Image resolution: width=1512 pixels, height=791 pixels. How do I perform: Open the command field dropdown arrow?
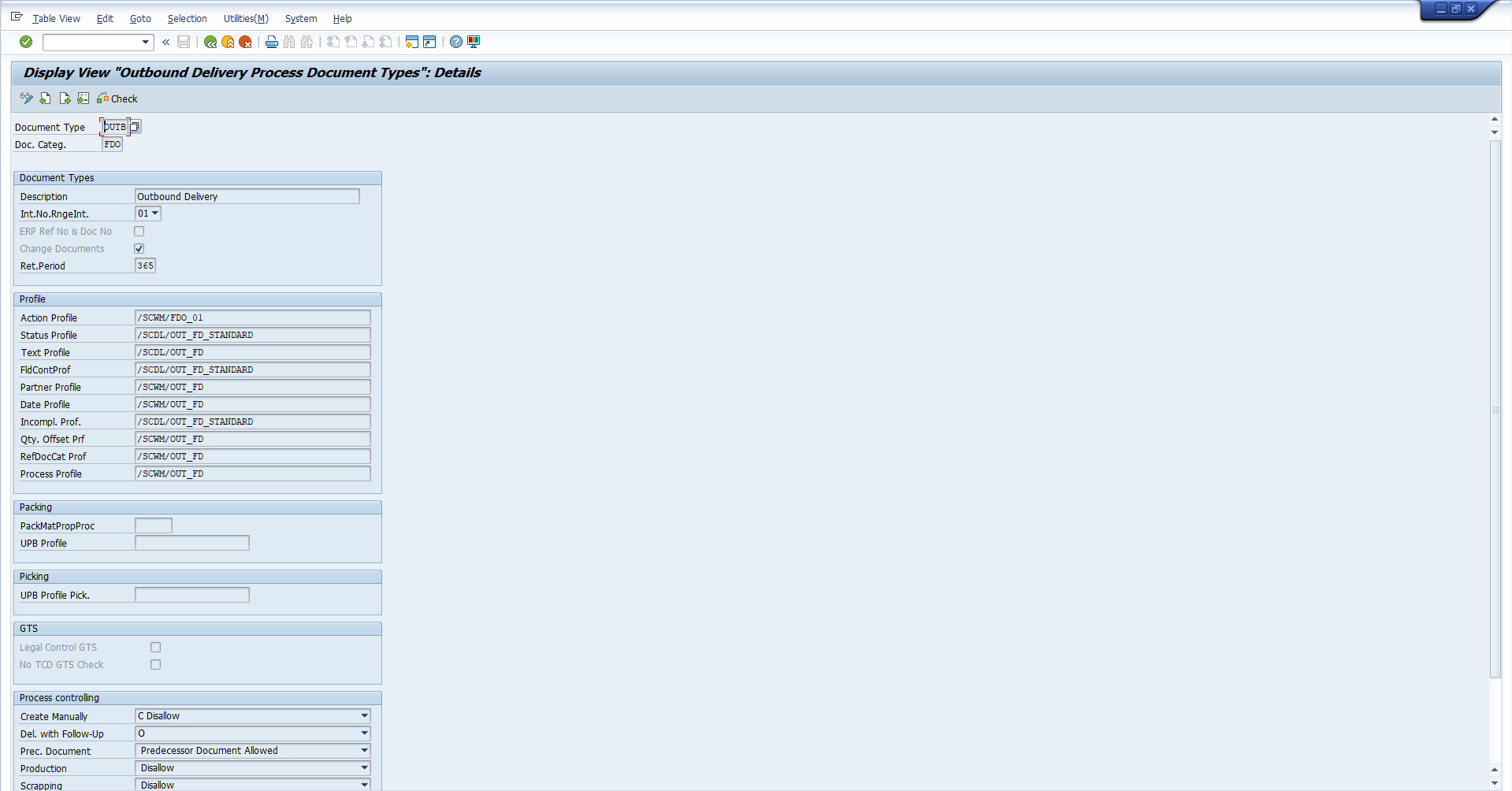click(x=146, y=42)
